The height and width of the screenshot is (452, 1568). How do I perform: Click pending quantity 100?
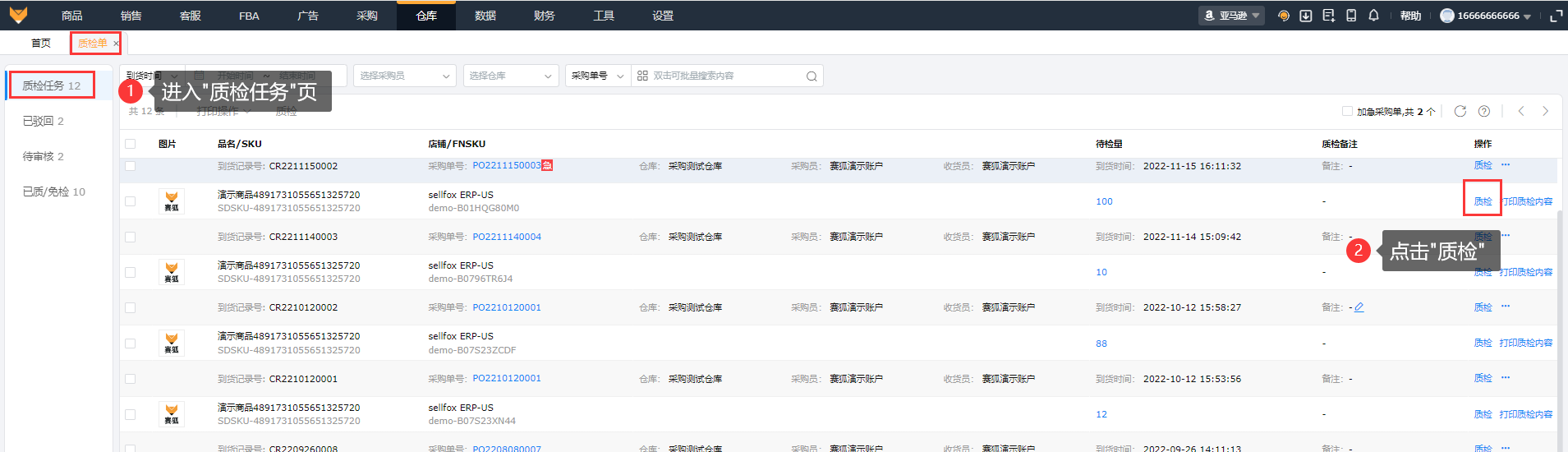click(x=1104, y=201)
